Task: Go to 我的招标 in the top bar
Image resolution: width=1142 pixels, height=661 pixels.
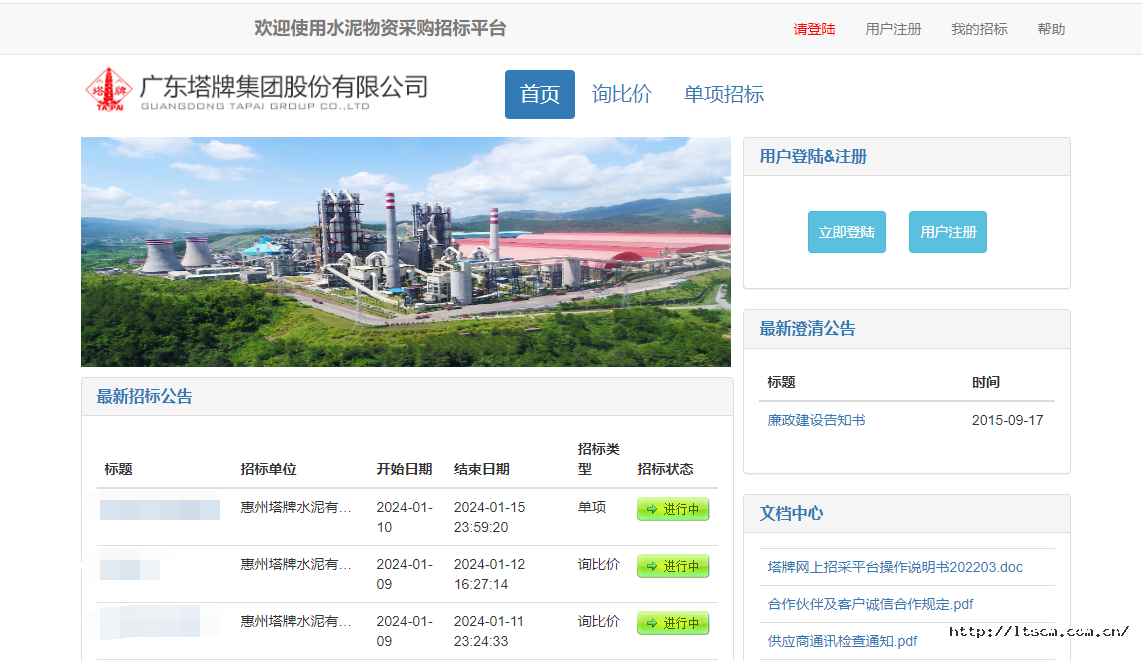Action: click(x=979, y=29)
